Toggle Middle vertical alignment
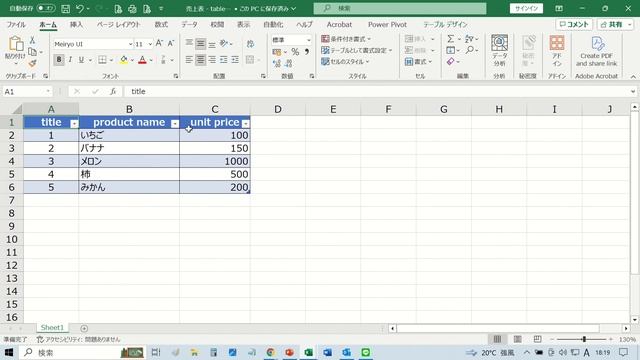This screenshot has width=640, height=360. [x=200, y=43]
